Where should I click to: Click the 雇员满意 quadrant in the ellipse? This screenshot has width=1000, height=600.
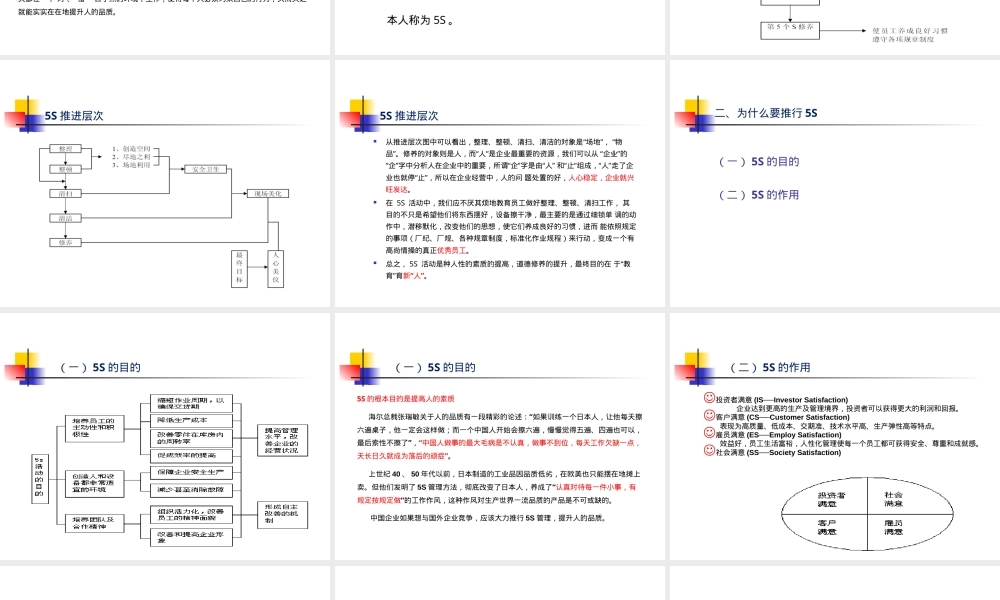coord(893,527)
